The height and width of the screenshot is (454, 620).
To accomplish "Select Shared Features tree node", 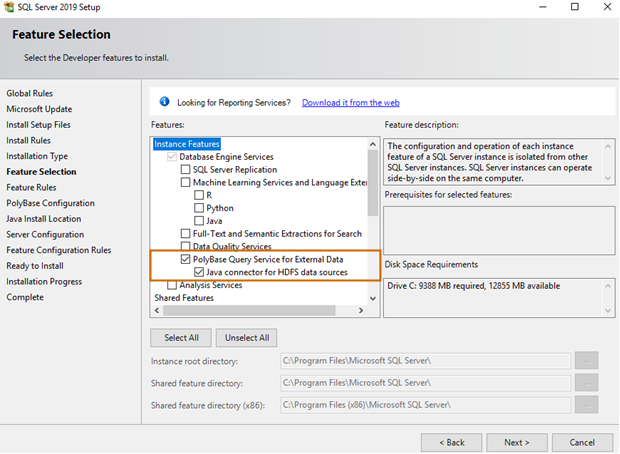I will coord(183,298).
